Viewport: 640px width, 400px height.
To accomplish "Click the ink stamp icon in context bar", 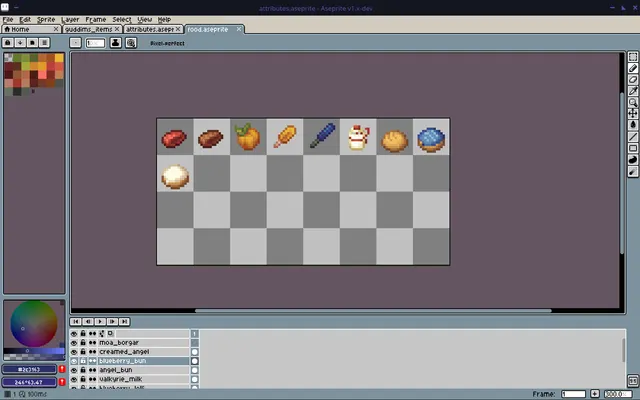I will [x=116, y=43].
